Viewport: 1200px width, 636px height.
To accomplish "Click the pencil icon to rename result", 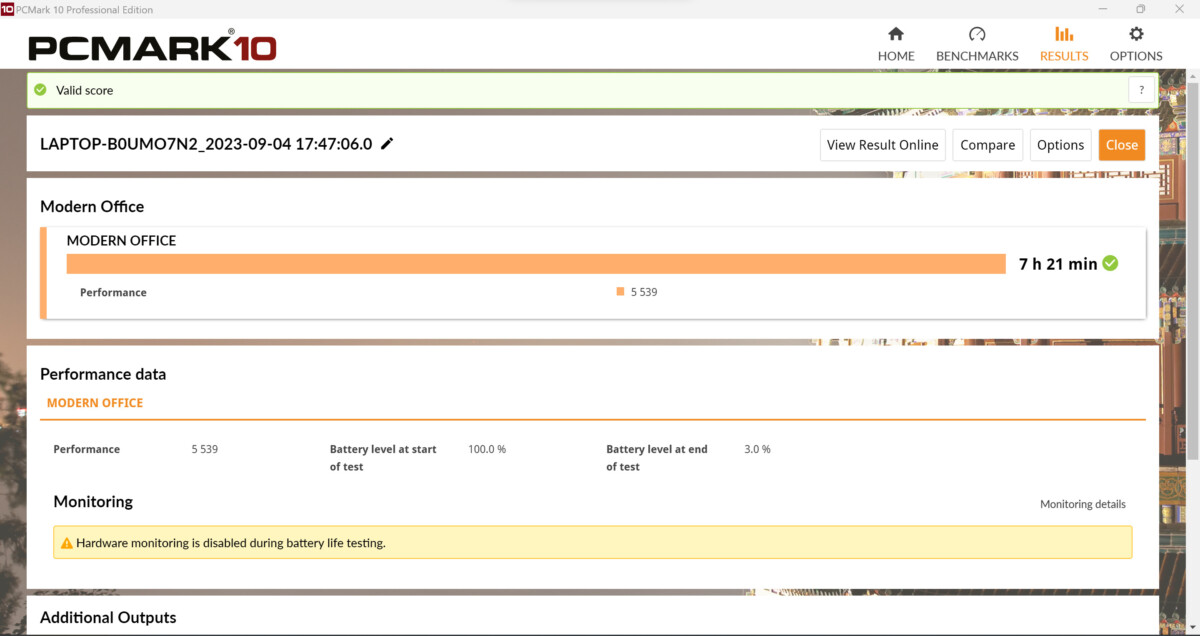I will coord(388,144).
